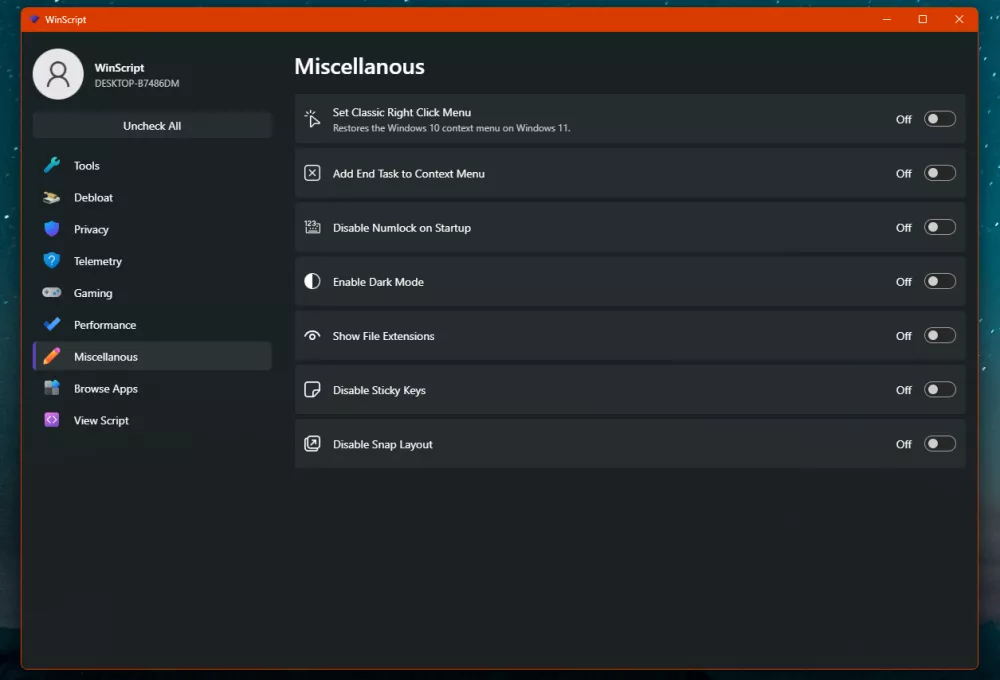Open the Performance section label

[105, 325]
